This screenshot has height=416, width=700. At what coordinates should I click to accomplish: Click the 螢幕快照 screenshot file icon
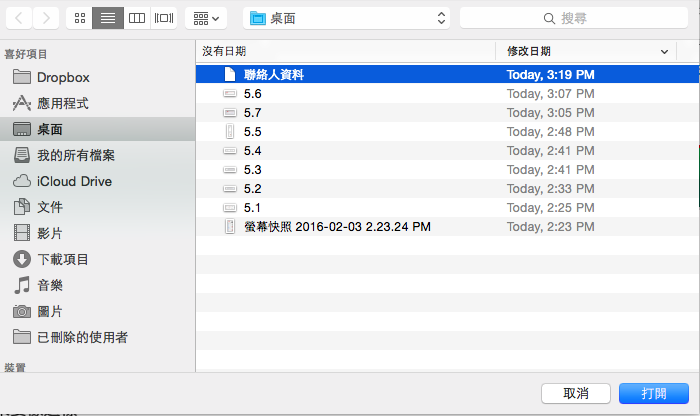229,226
